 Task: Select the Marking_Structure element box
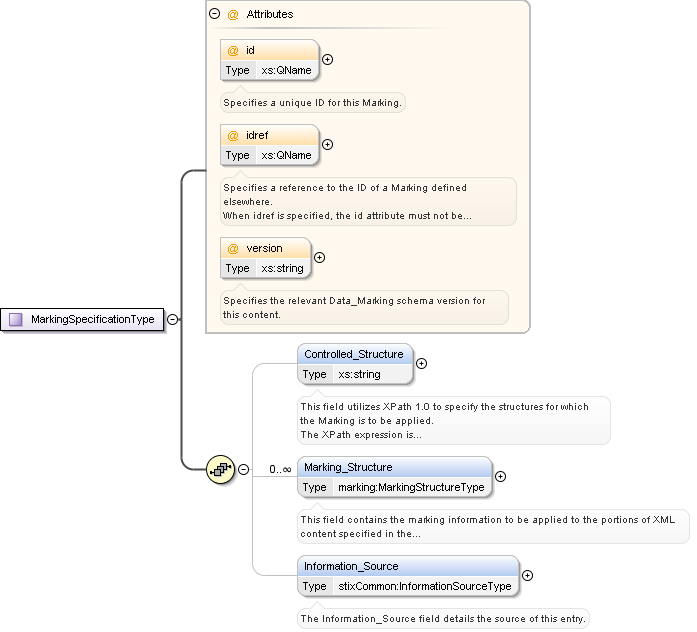click(348, 467)
